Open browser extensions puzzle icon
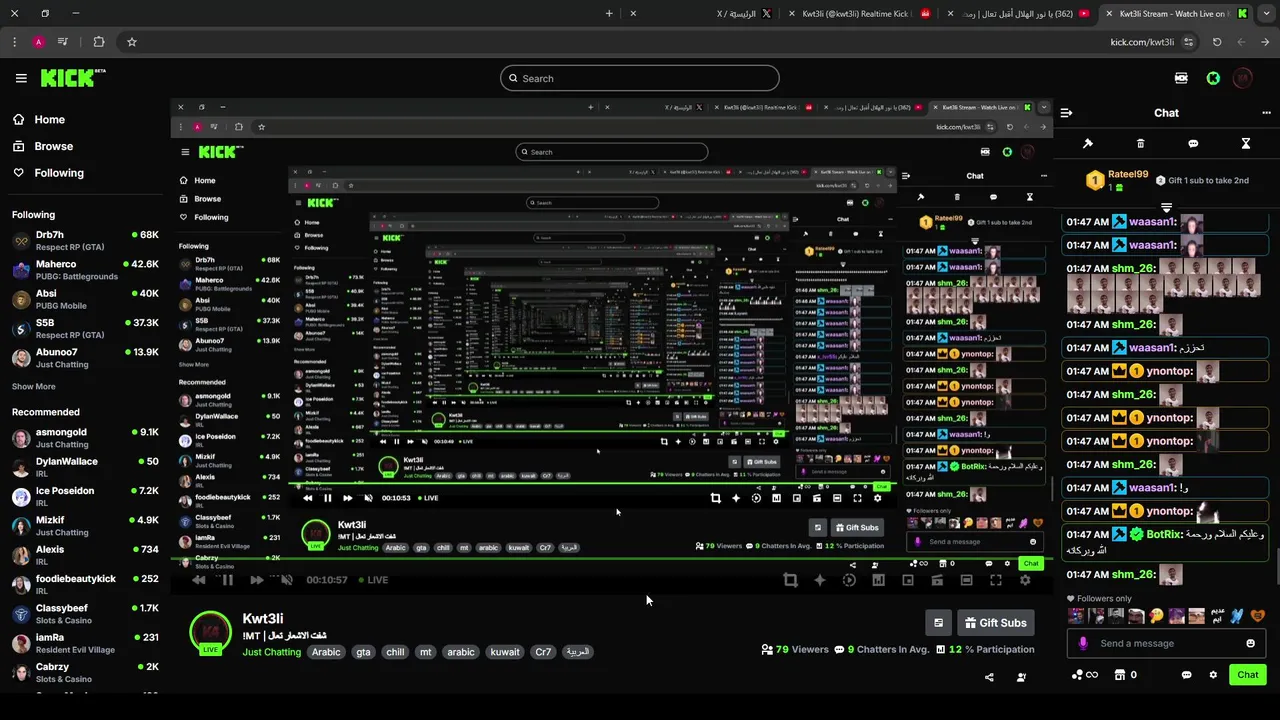The image size is (1280, 720). click(x=98, y=42)
